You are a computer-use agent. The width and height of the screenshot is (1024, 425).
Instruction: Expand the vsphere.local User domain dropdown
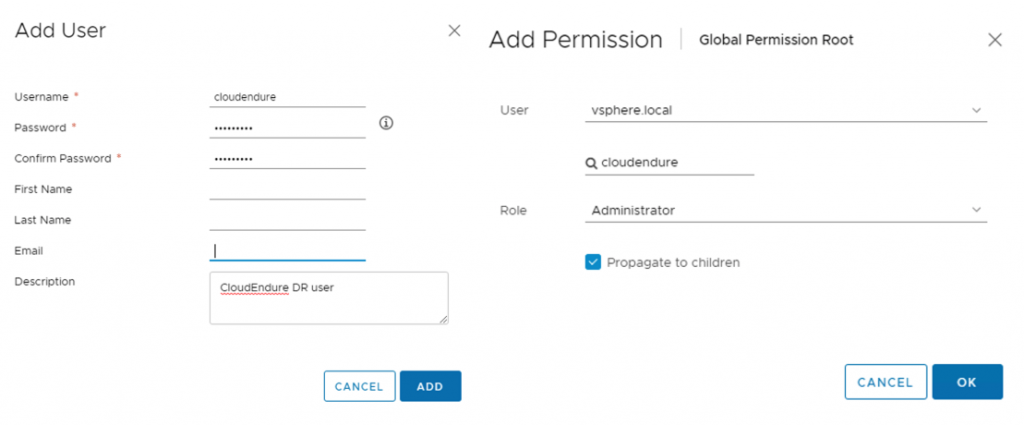click(786, 110)
